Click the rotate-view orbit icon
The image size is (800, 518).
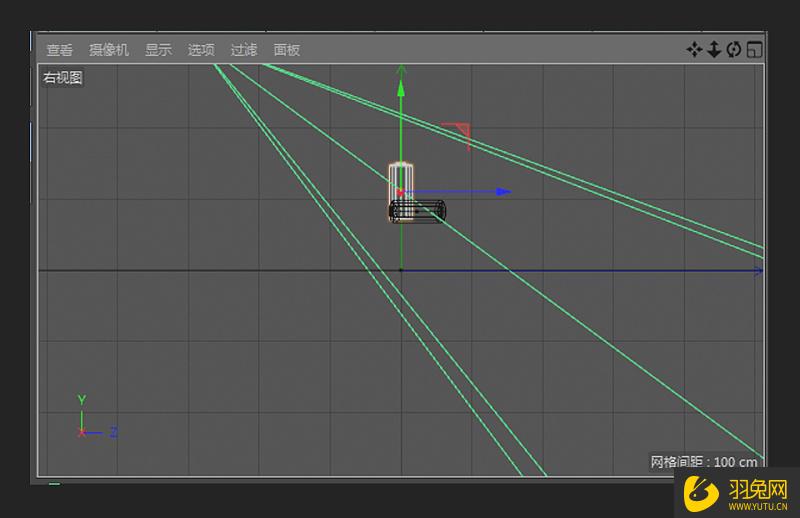734,50
